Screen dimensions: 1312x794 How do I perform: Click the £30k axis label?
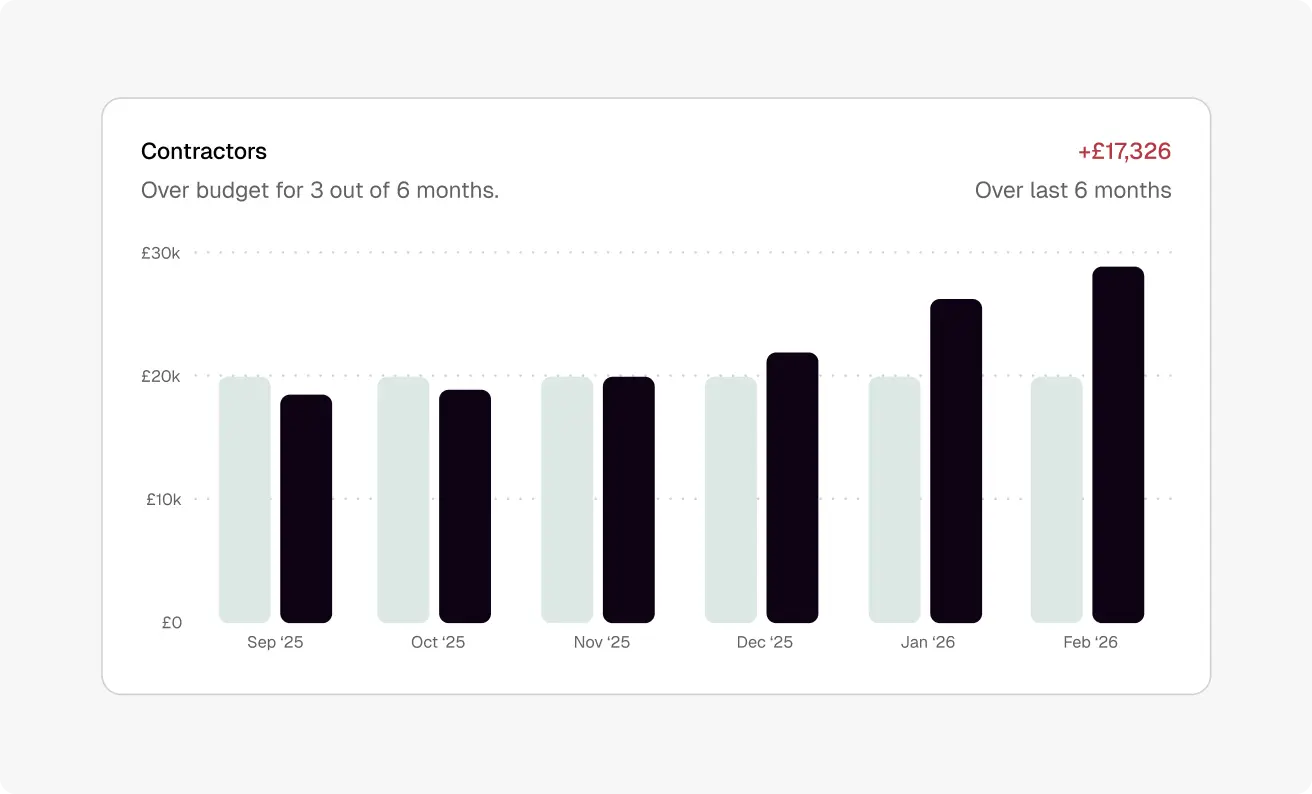click(161, 253)
